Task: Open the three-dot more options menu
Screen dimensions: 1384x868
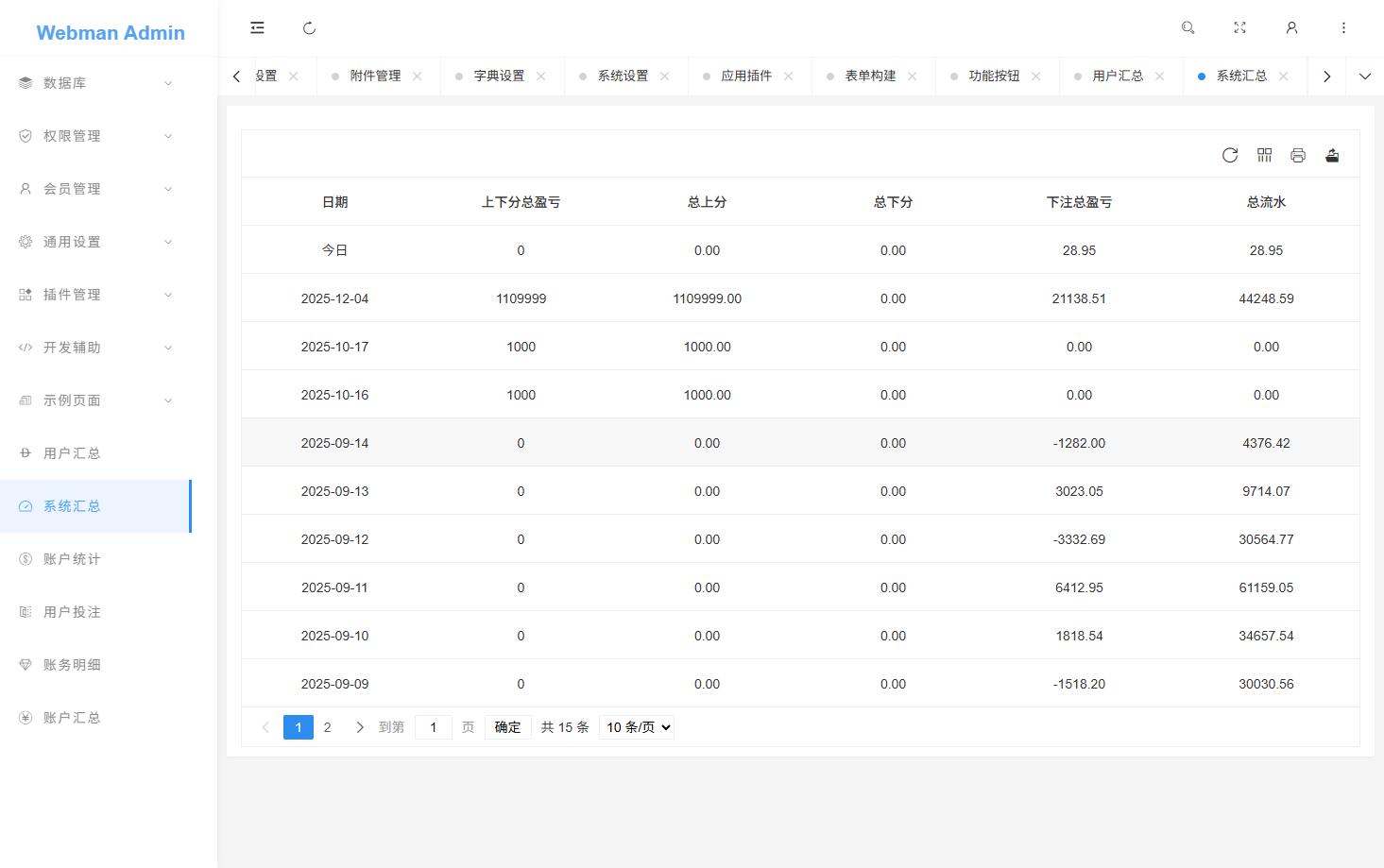Action: click(1343, 27)
